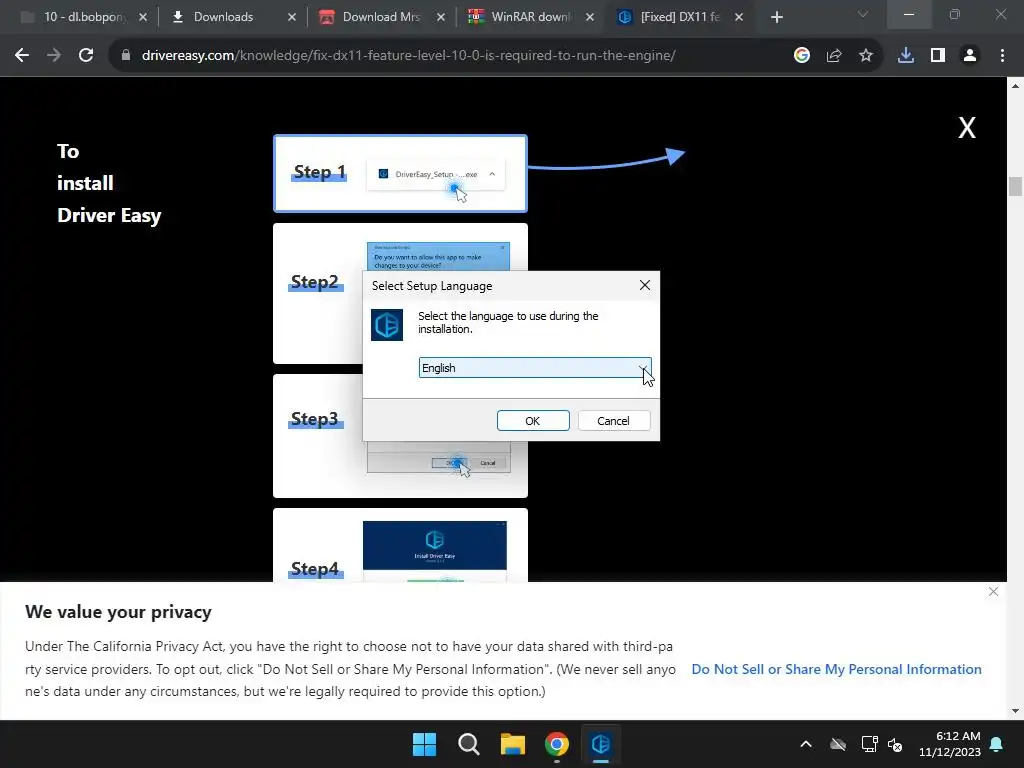Image resolution: width=1024 pixels, height=768 pixels.
Task: Open the notifications bell
Action: pyautogui.click(x=997, y=744)
